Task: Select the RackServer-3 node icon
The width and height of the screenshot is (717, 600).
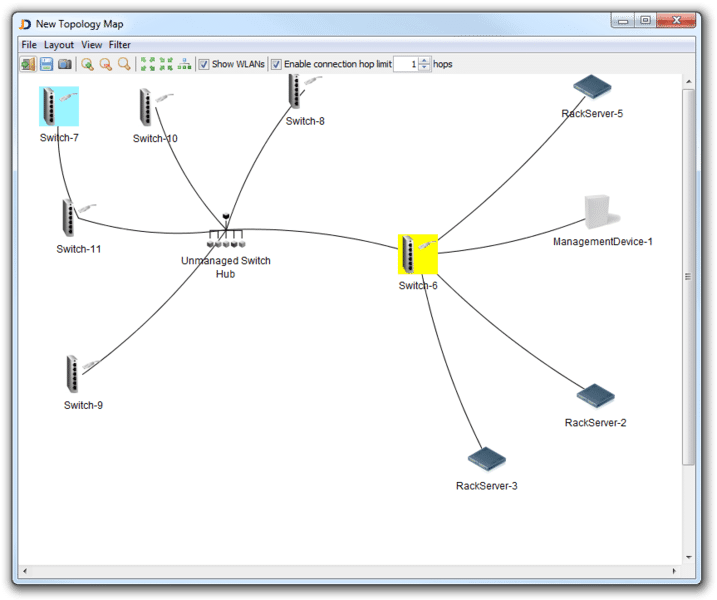Action: 487,459
